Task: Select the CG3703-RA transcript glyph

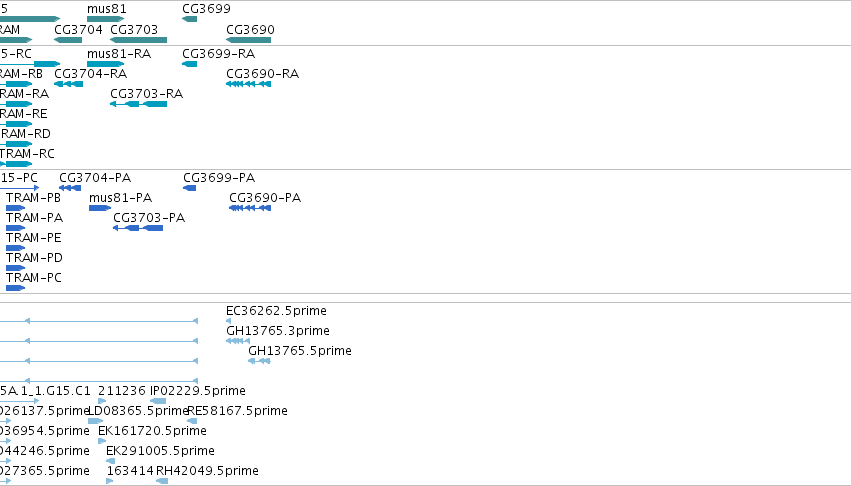Action: click(x=138, y=104)
